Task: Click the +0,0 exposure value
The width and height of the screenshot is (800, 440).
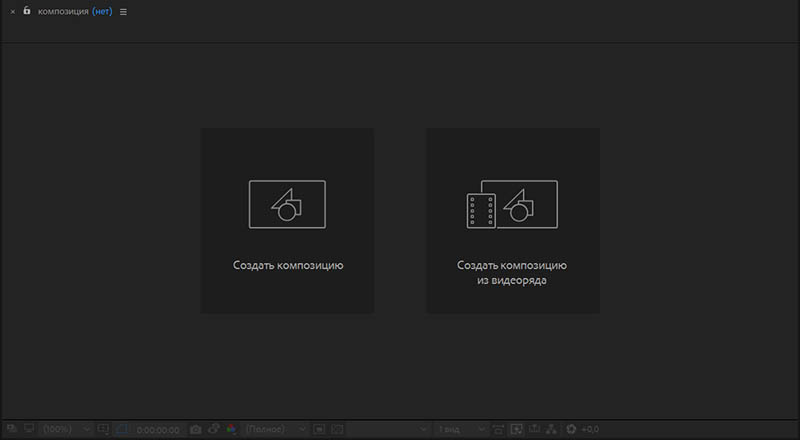Action: tap(590, 429)
